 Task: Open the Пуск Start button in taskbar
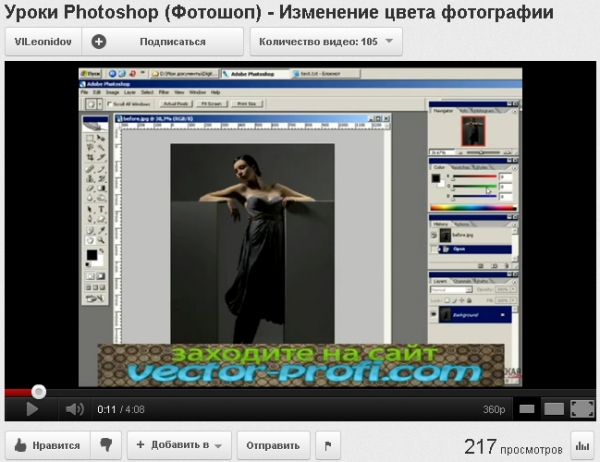click(91, 73)
